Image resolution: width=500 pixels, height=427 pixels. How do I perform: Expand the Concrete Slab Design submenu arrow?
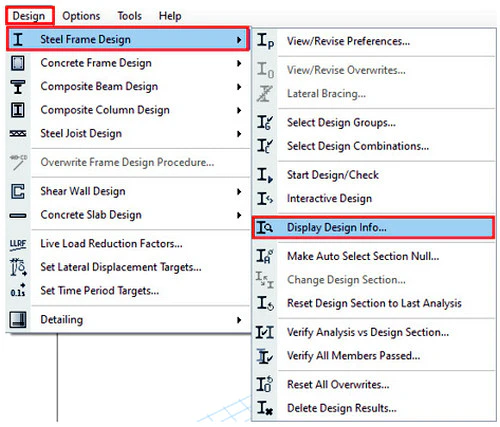coord(239,215)
